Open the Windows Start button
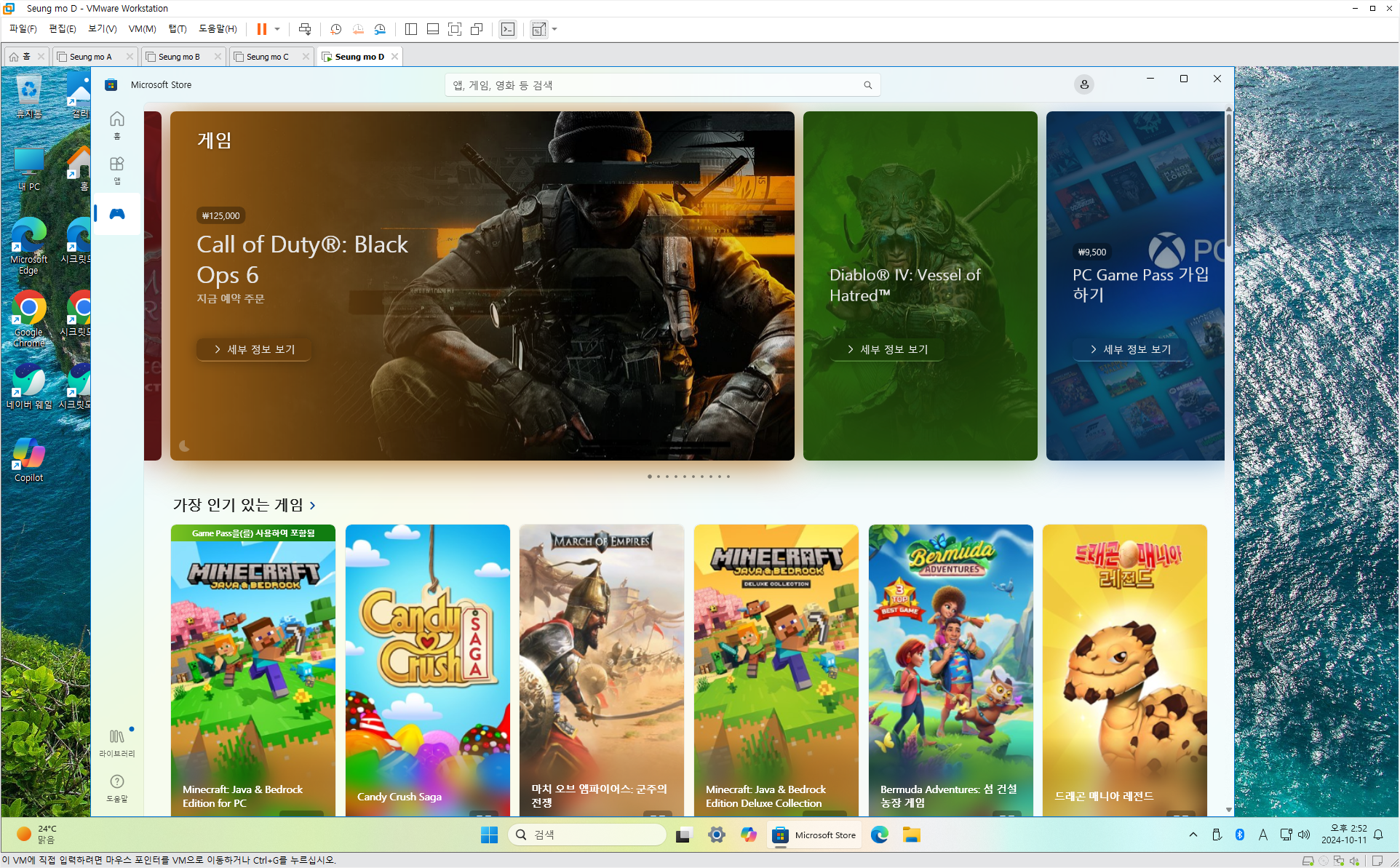The image size is (1400, 868). [x=489, y=835]
